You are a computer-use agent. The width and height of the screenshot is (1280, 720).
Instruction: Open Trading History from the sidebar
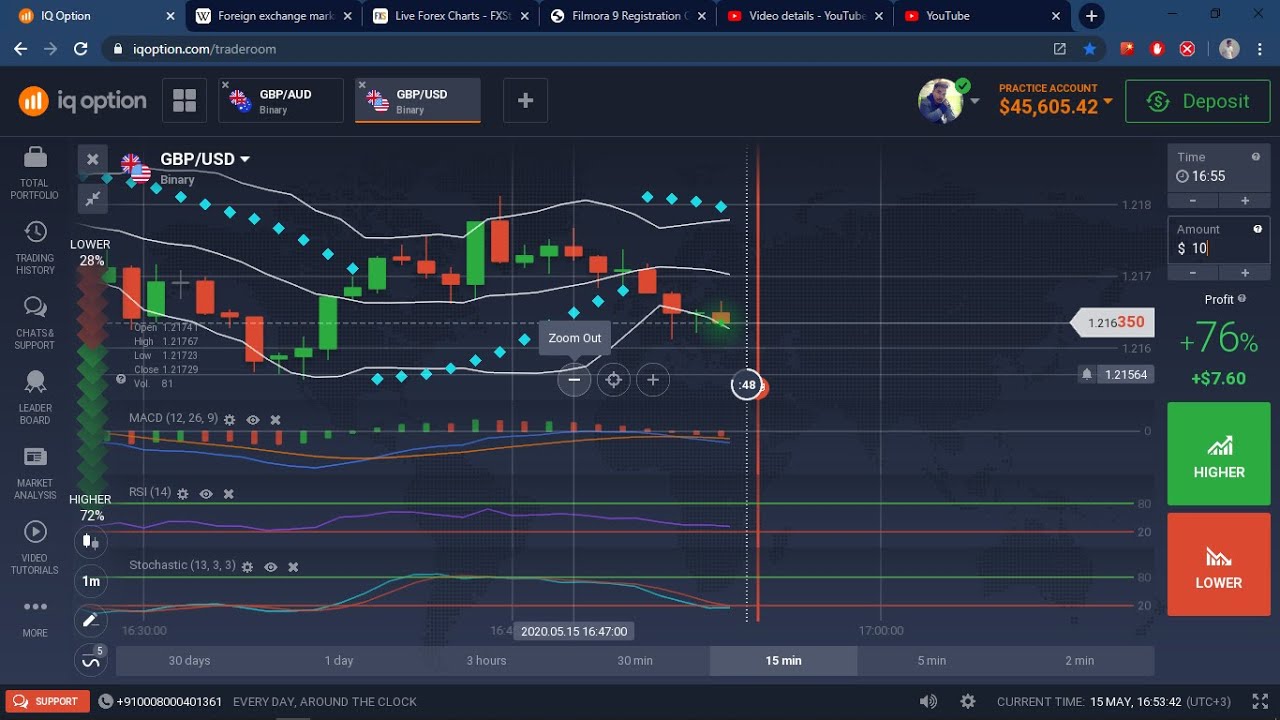tap(34, 247)
